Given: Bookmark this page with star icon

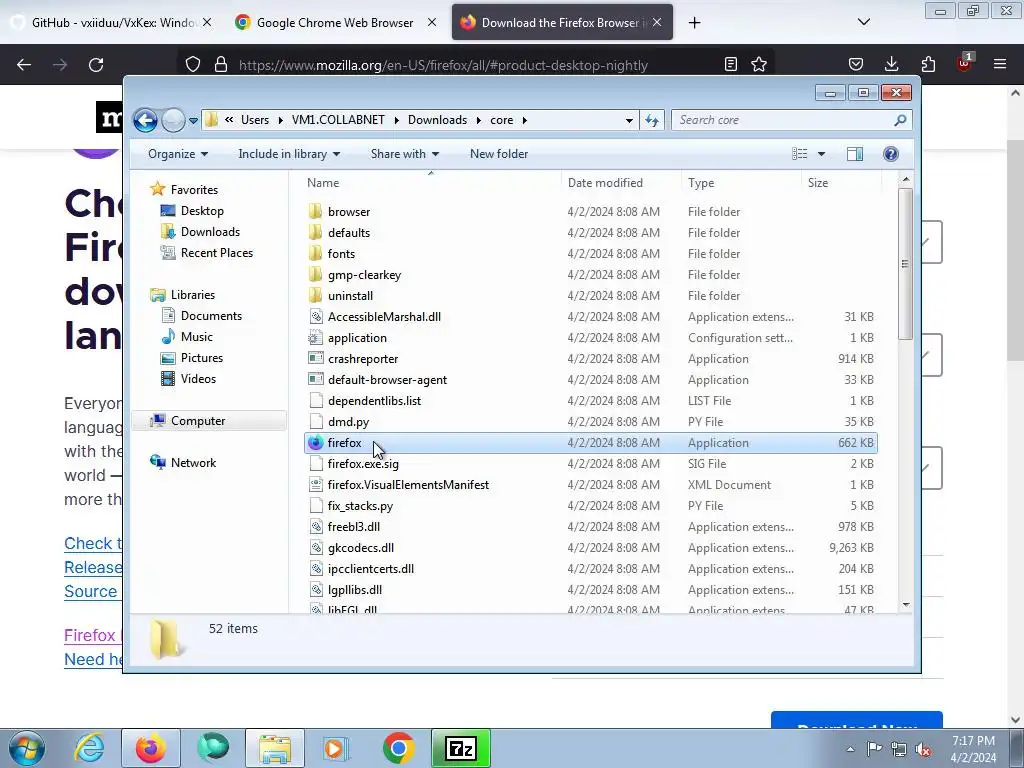Looking at the screenshot, I should (759, 64).
